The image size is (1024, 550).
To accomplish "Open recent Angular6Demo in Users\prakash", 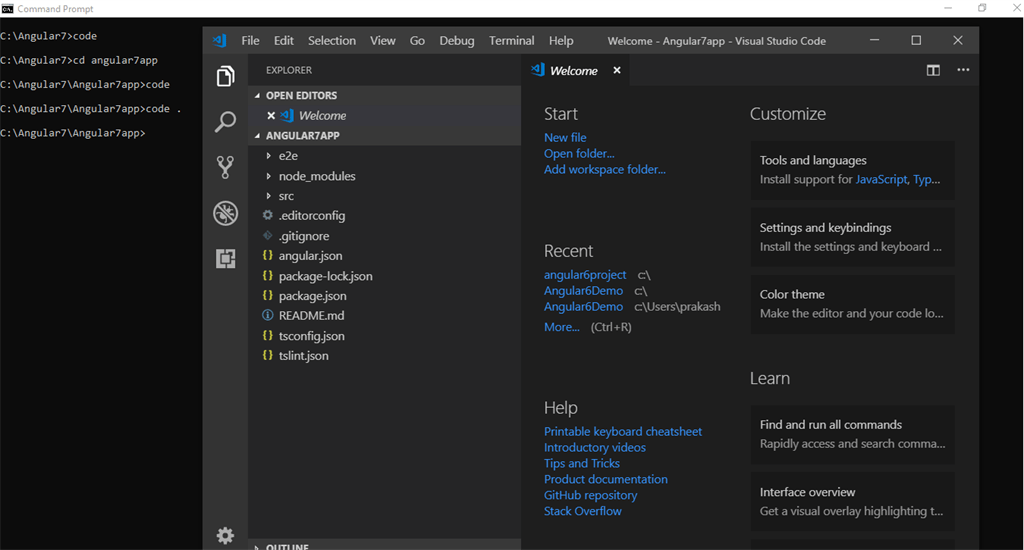I will click(583, 306).
